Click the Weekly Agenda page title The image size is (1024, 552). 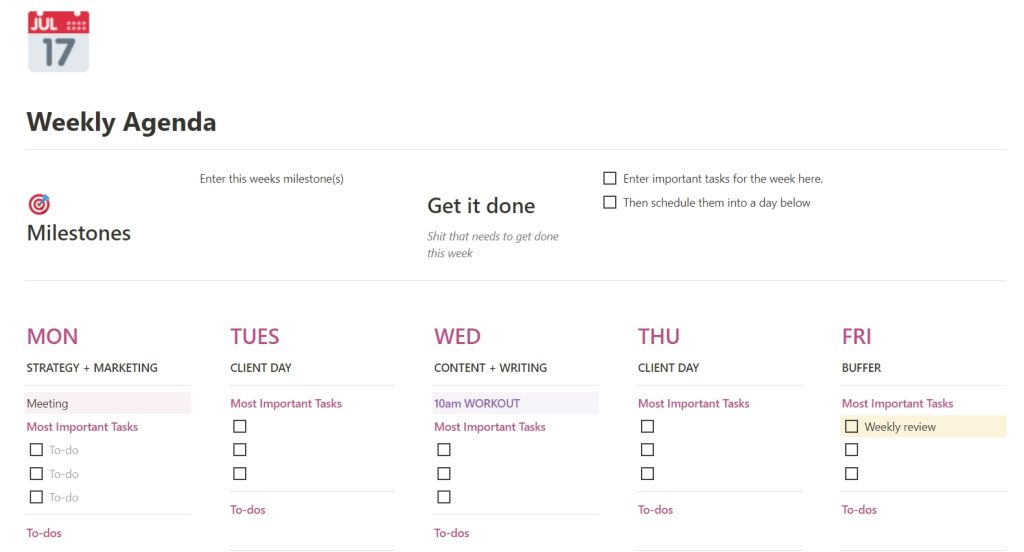[121, 122]
